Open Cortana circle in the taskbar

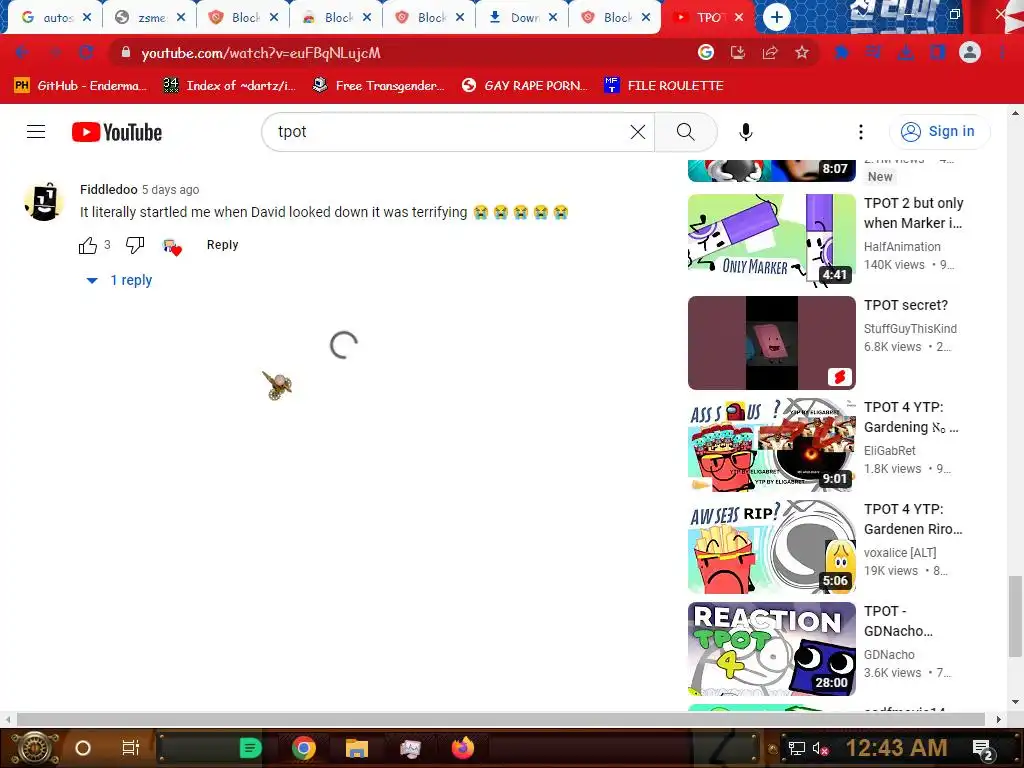tap(83, 748)
